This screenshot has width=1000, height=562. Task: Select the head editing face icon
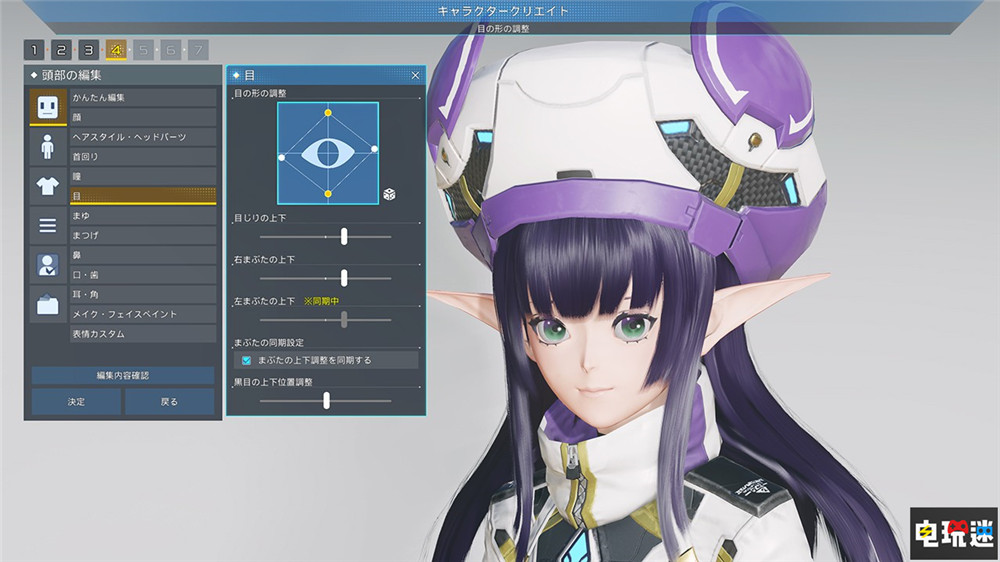[x=48, y=107]
